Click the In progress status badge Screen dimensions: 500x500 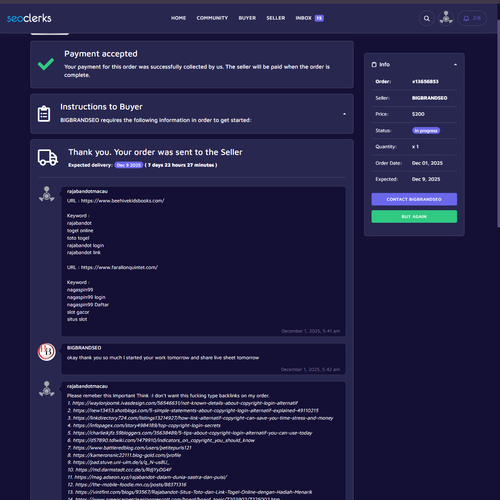[426, 131]
